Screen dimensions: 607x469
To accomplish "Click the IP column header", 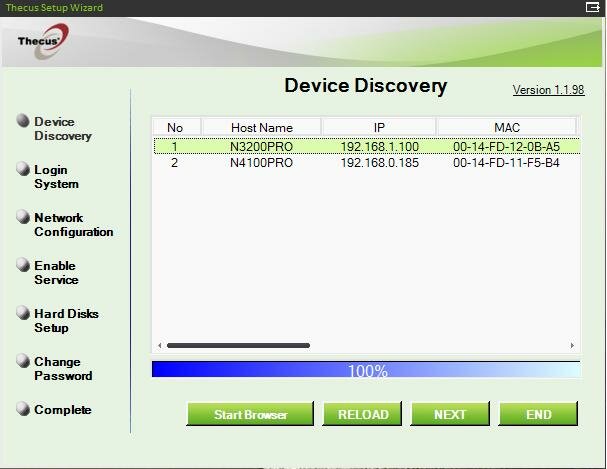I will coord(379,127).
